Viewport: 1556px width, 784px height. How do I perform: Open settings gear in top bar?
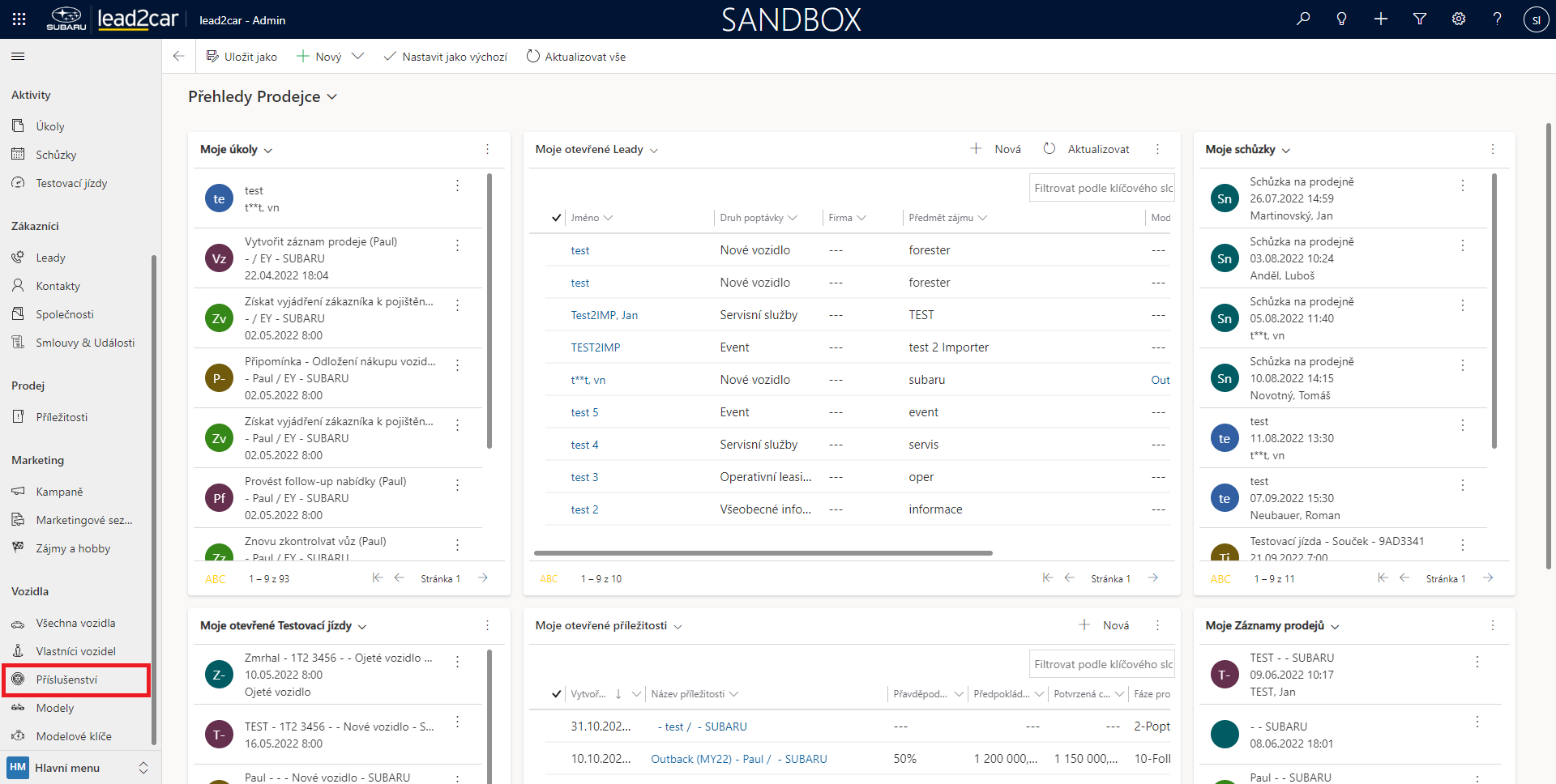[x=1459, y=19]
